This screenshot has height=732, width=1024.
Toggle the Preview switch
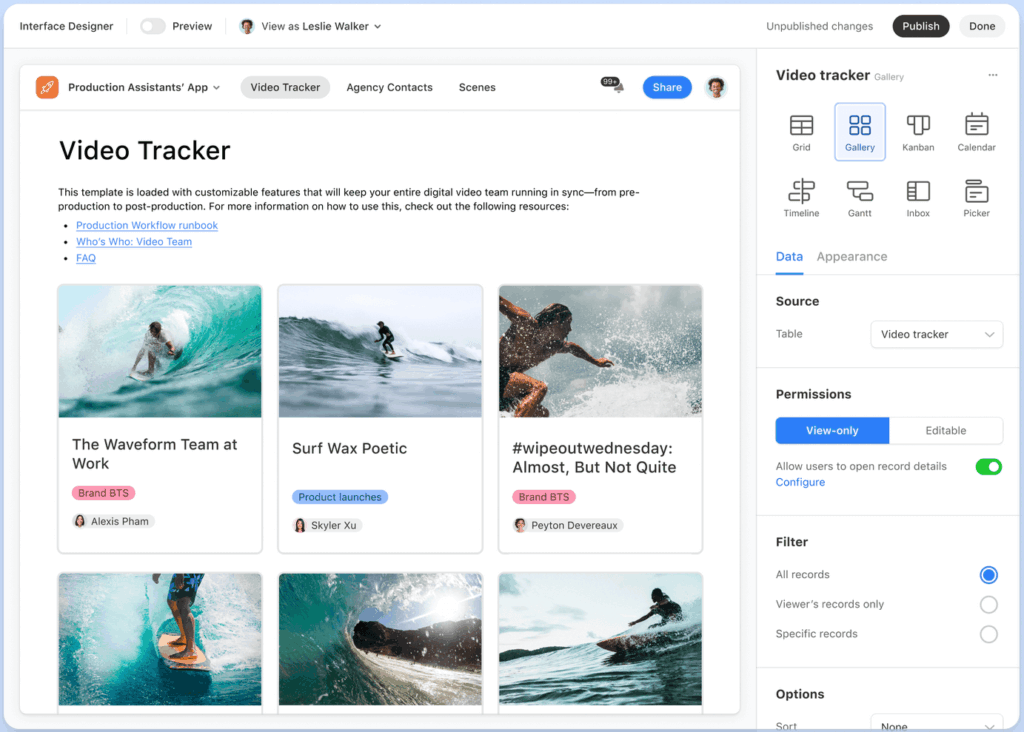point(153,26)
